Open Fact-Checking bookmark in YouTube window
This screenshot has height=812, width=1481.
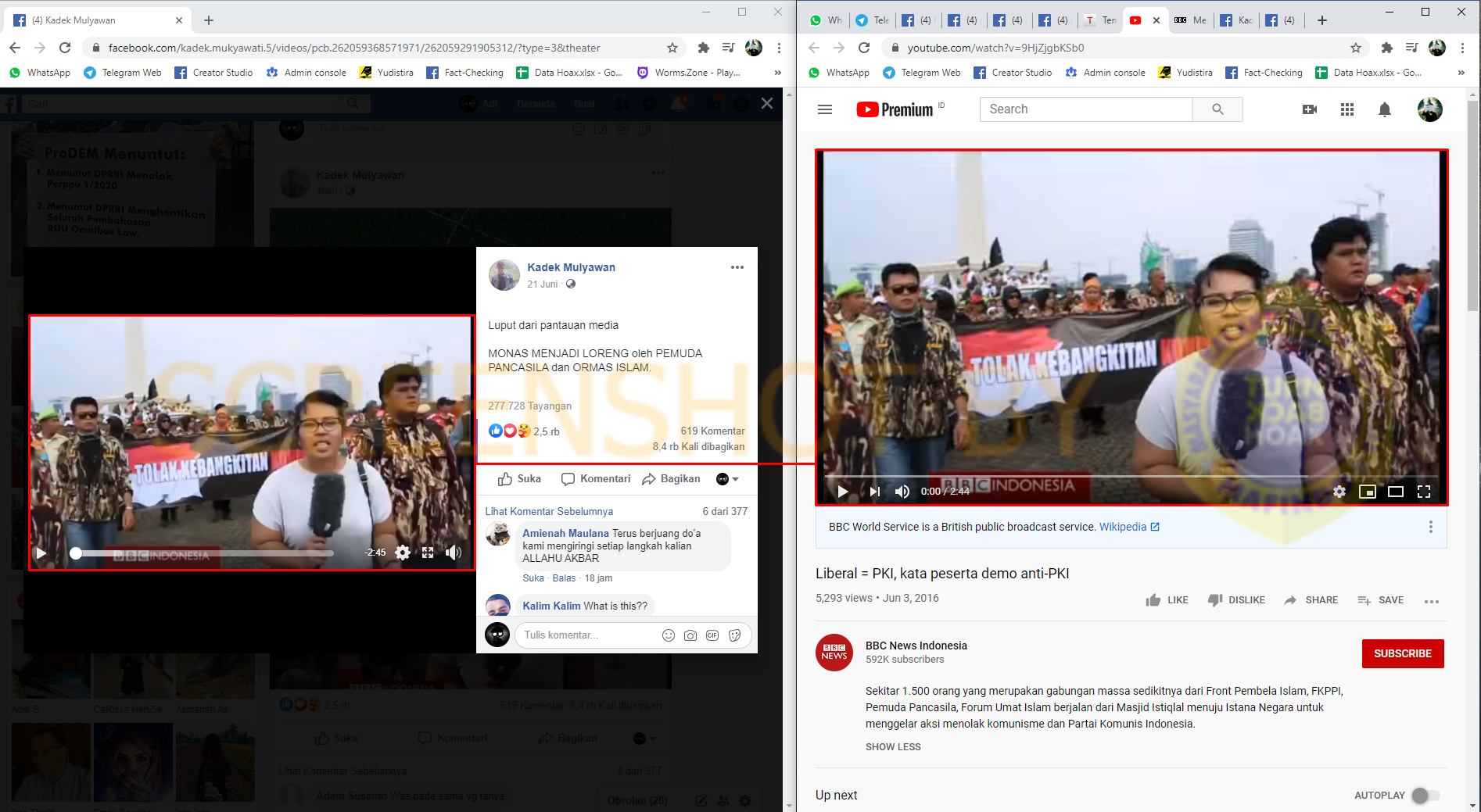[1264, 73]
